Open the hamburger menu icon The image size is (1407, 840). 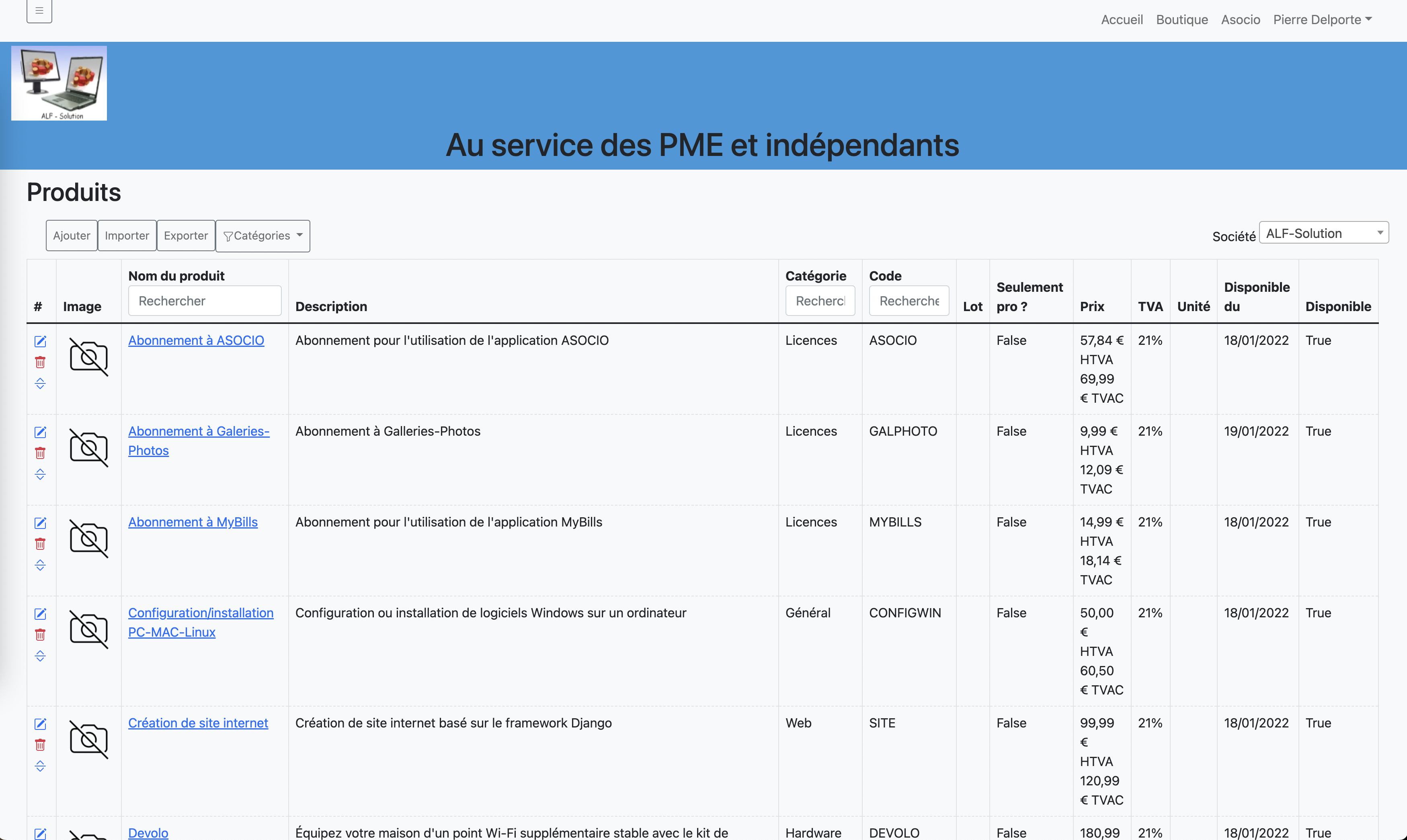pyautogui.click(x=39, y=11)
